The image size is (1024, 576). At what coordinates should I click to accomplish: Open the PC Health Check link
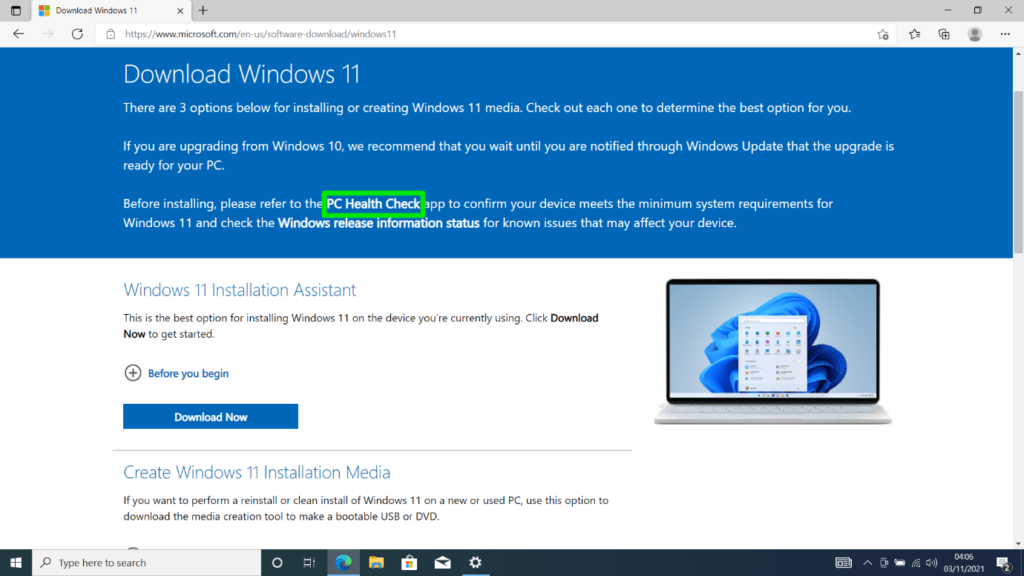click(373, 203)
